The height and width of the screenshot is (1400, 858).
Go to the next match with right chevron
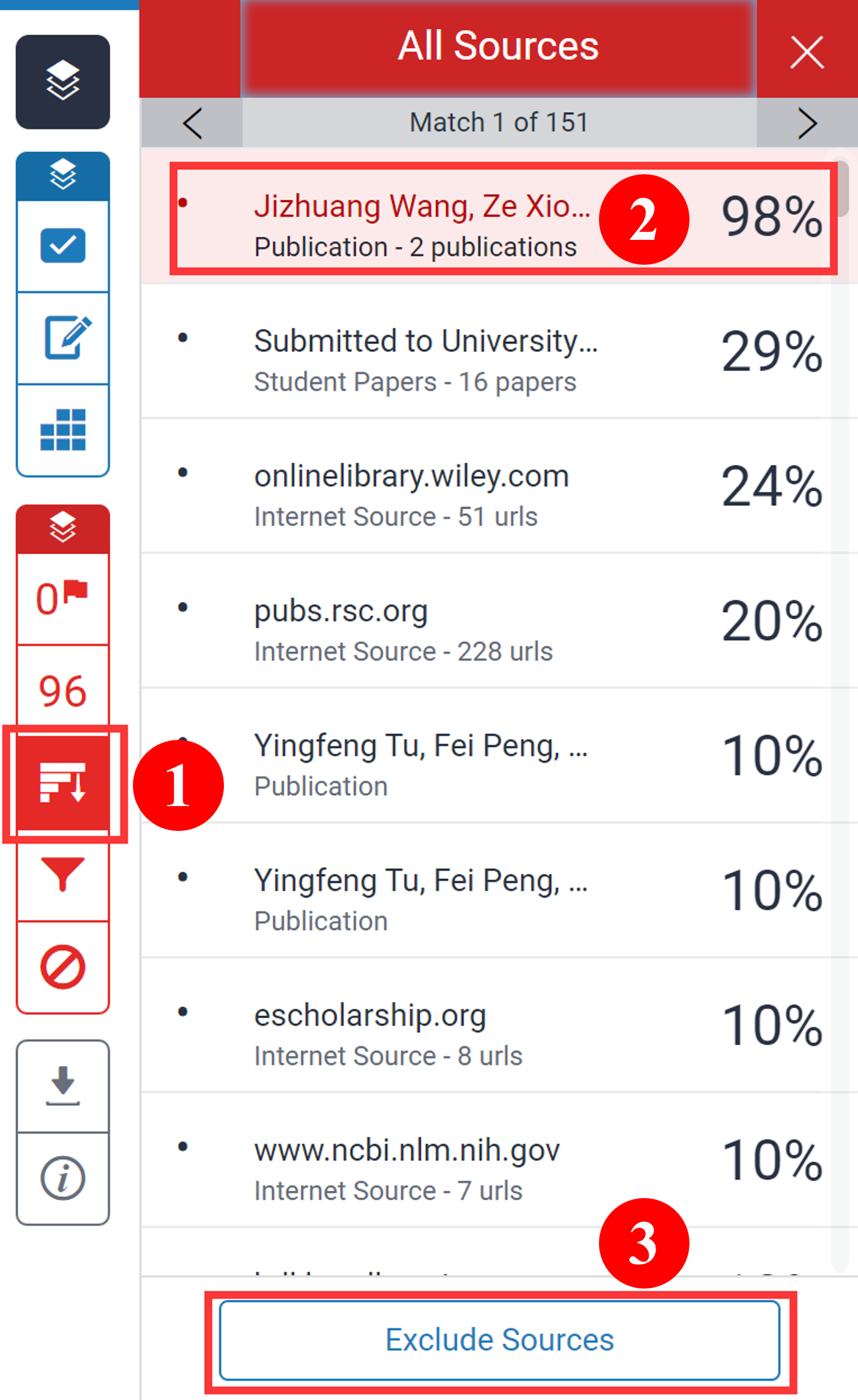808,123
